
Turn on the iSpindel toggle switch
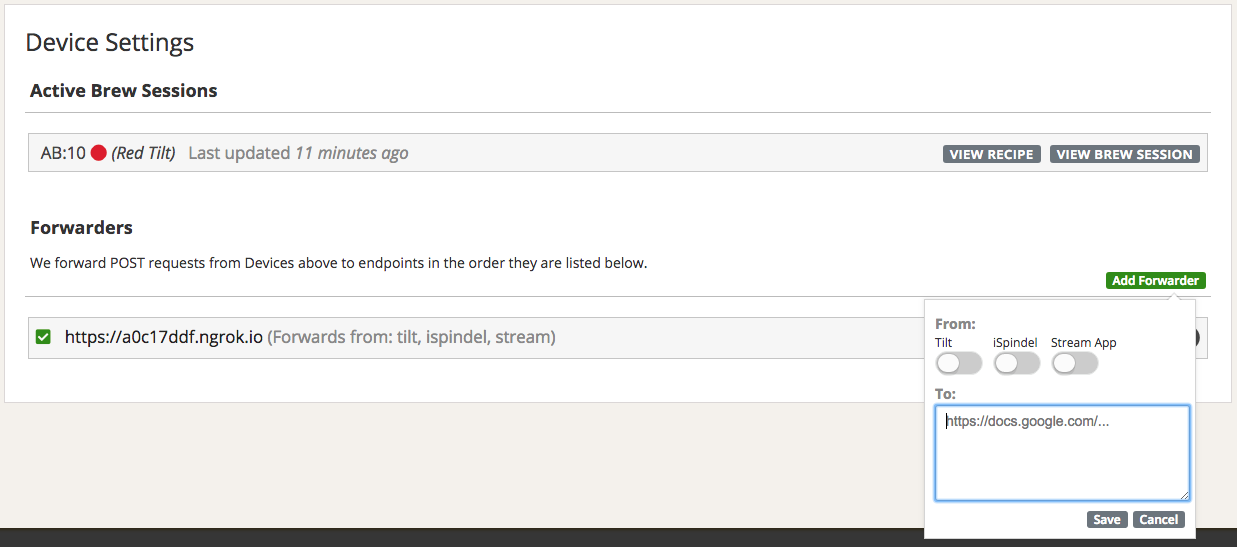click(1016, 363)
